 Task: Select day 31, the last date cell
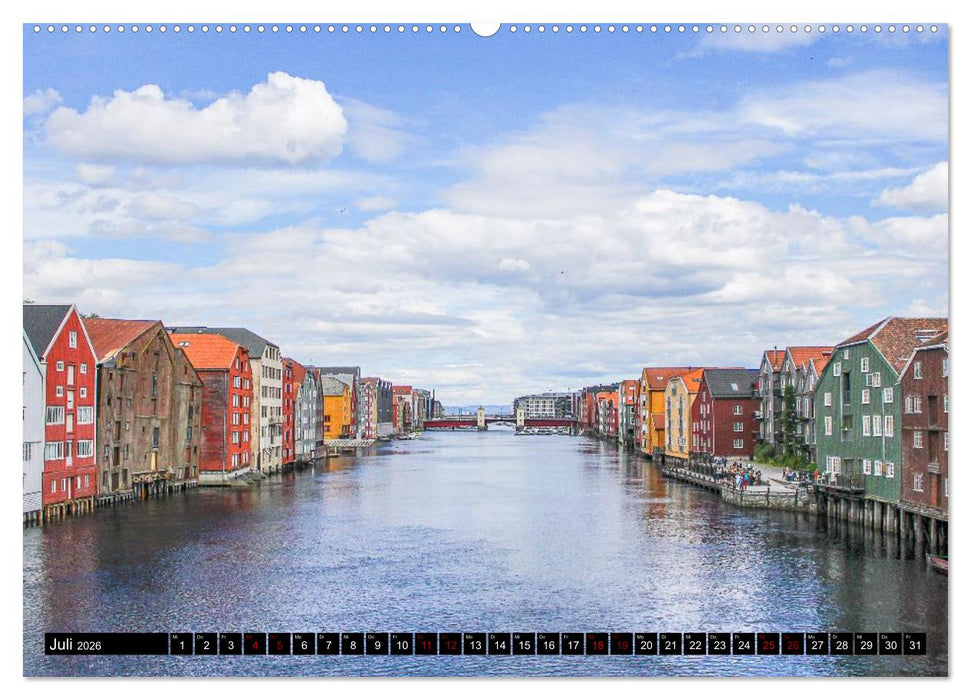coord(914,645)
